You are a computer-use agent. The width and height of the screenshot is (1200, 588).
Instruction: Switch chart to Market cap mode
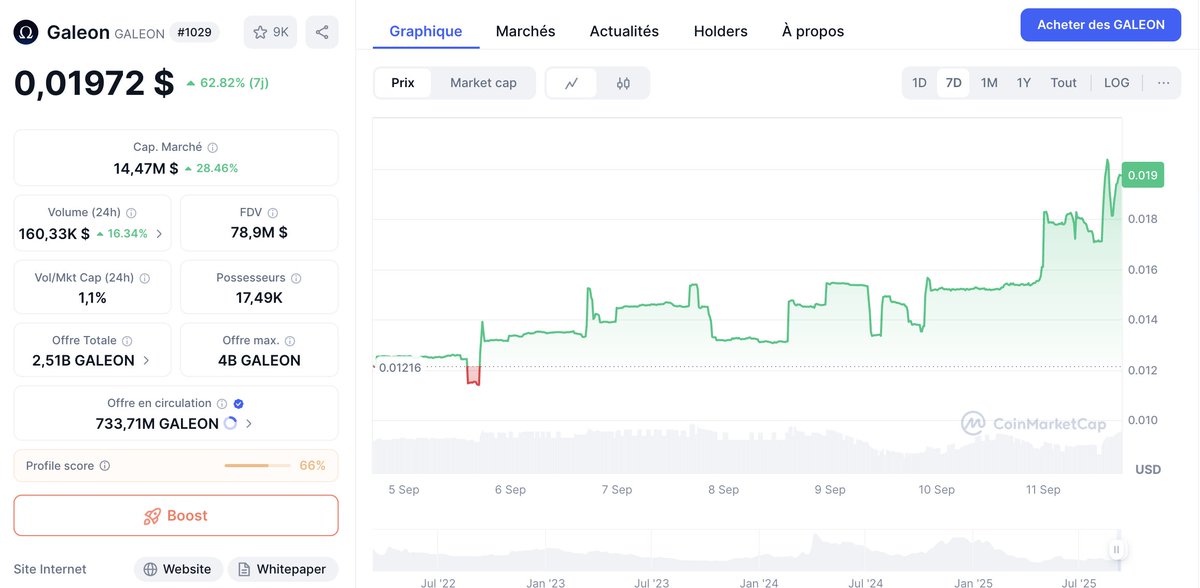484,83
